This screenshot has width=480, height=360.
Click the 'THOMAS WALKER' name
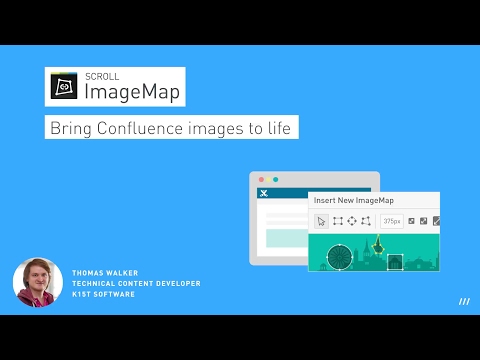point(105,273)
